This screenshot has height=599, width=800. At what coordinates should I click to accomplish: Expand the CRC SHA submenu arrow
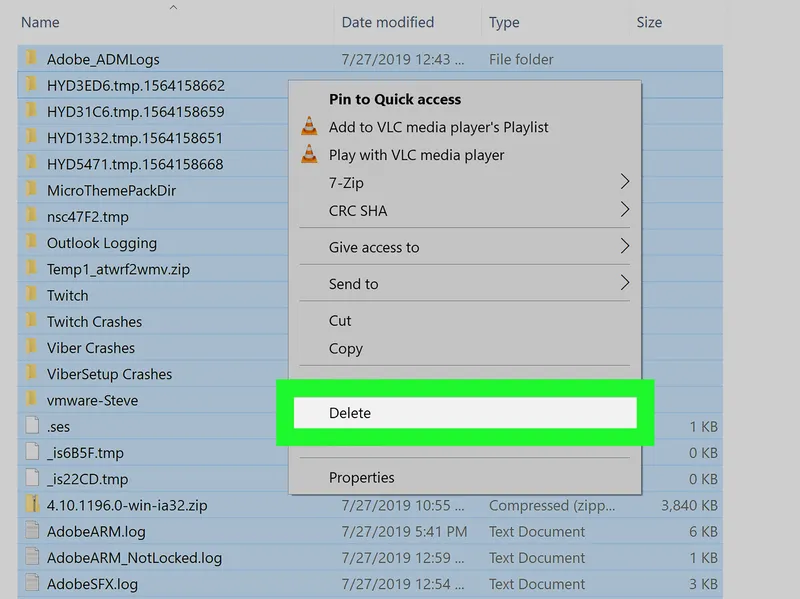[624, 210]
